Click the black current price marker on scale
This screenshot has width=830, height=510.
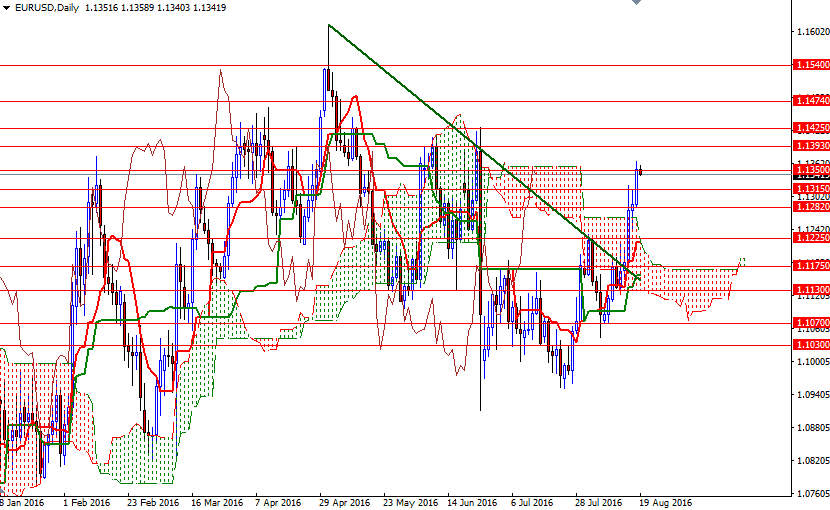click(x=811, y=176)
